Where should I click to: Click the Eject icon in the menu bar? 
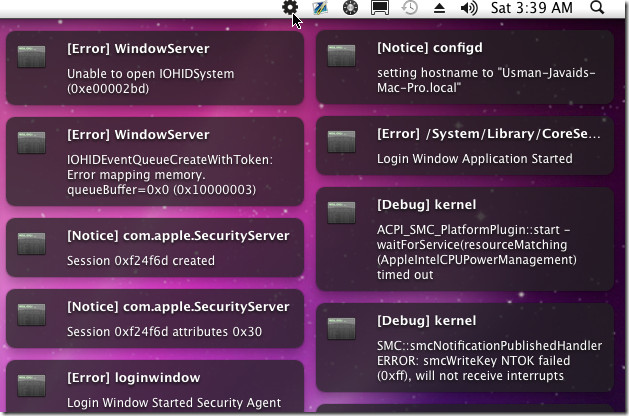click(440, 8)
